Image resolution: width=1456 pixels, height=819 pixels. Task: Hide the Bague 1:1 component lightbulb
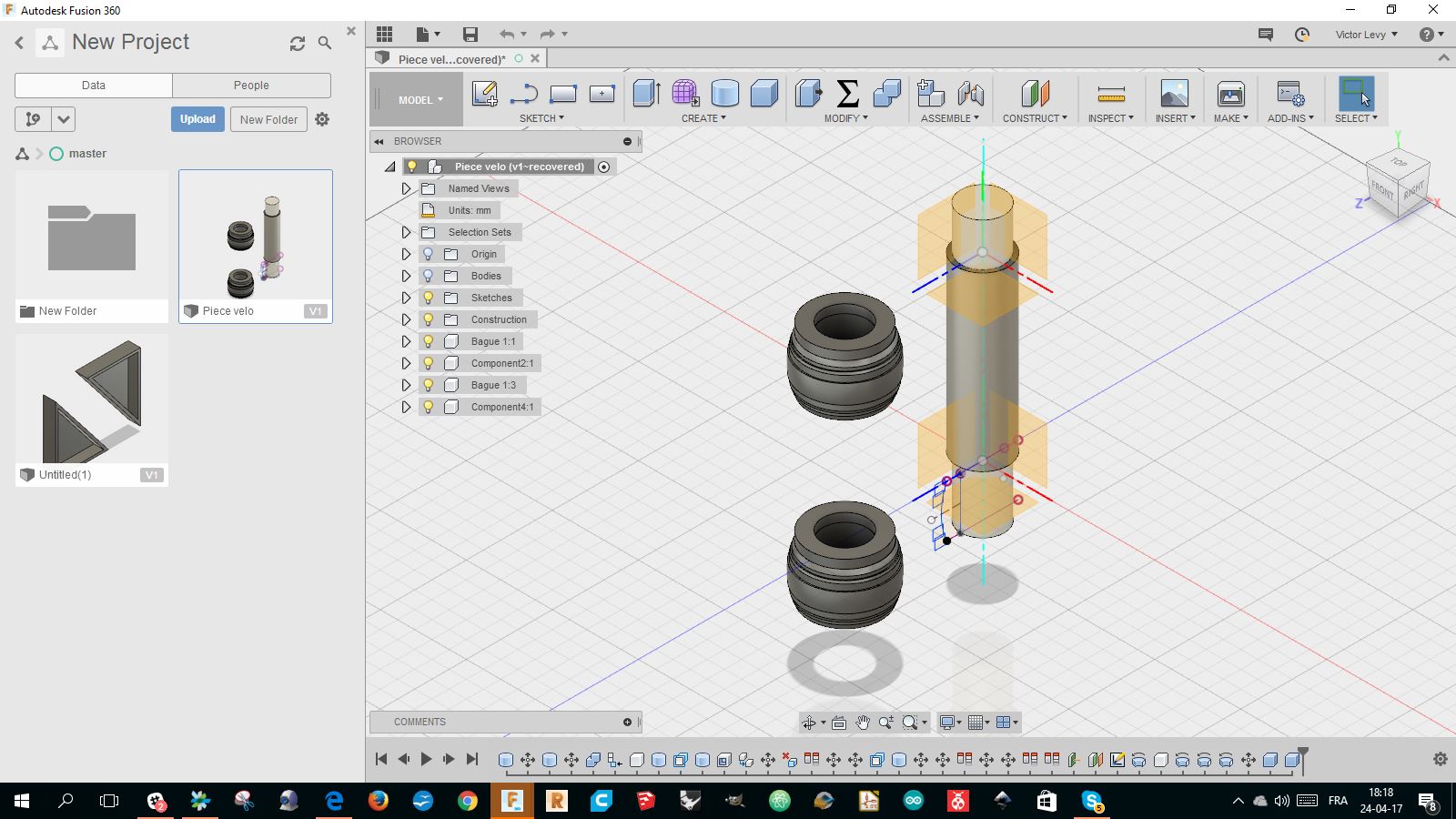(429, 341)
